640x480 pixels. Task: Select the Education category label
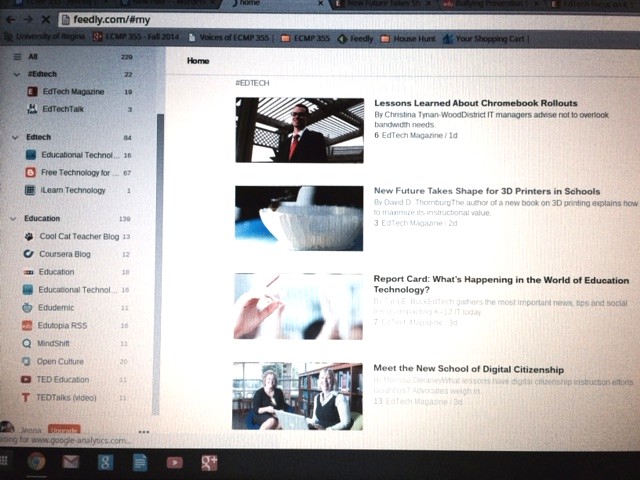(x=42, y=218)
